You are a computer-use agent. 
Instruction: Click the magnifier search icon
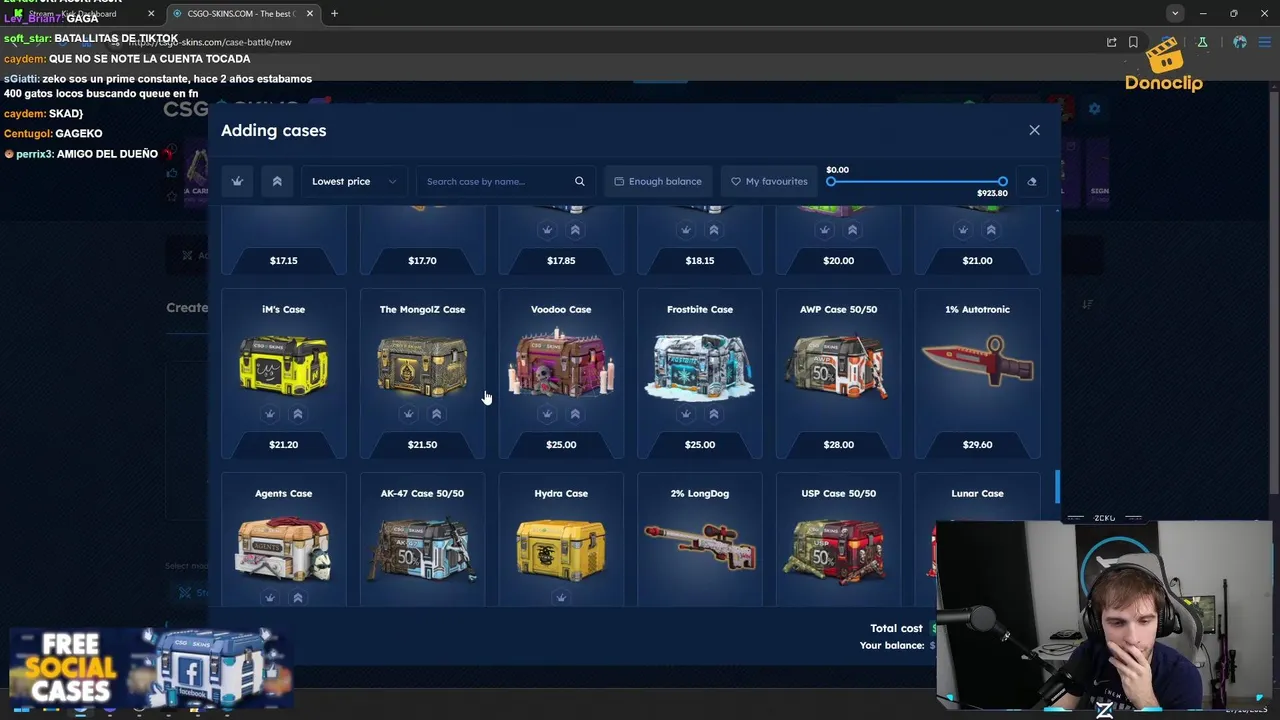(x=579, y=181)
